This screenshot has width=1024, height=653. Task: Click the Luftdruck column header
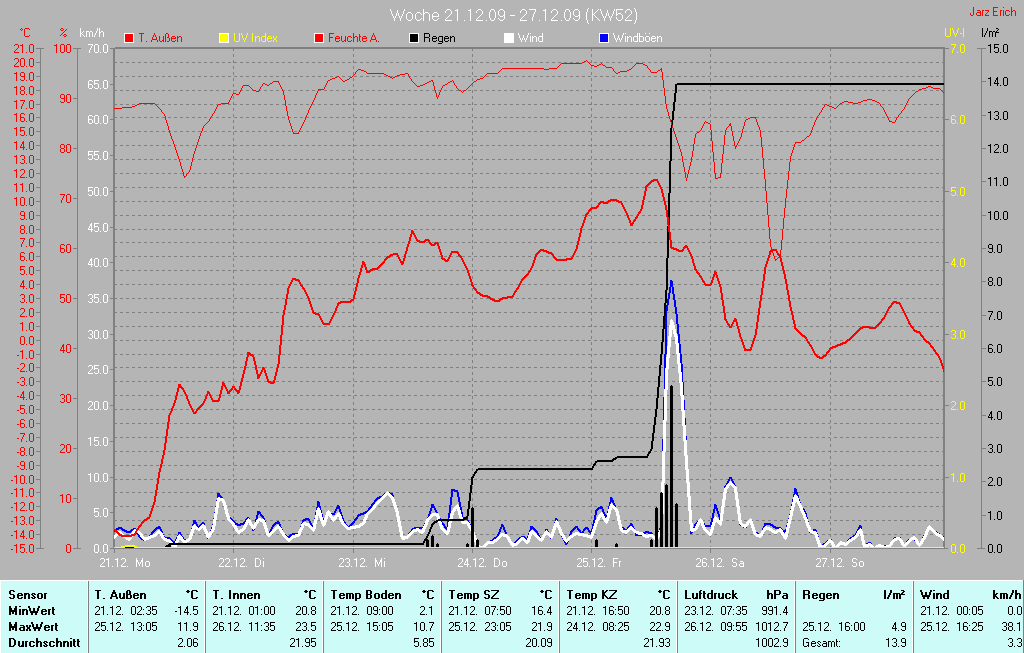tap(711, 594)
